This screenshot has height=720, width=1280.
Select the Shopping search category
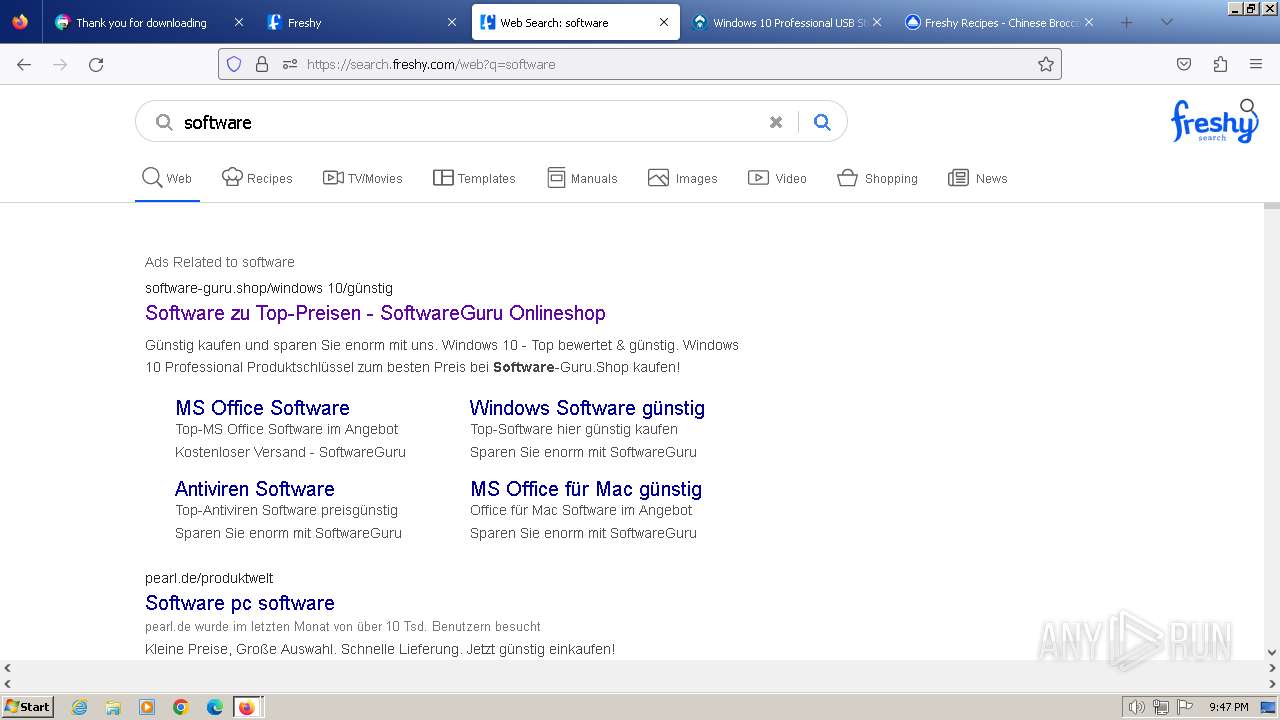tap(877, 178)
